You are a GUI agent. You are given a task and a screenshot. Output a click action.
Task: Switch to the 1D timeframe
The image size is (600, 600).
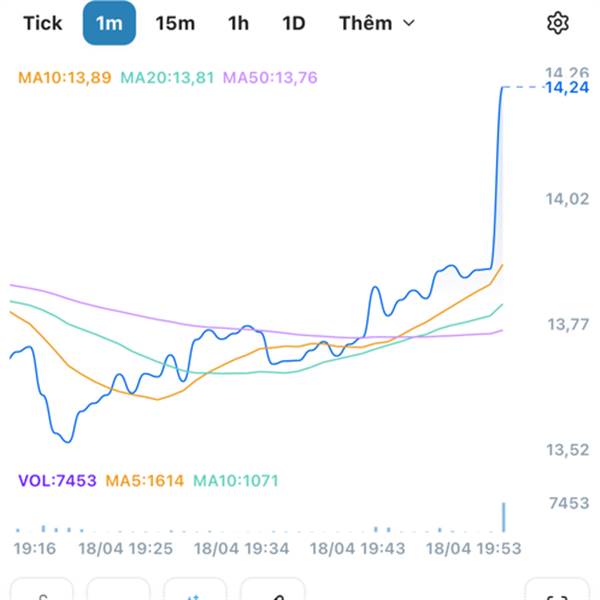(293, 23)
